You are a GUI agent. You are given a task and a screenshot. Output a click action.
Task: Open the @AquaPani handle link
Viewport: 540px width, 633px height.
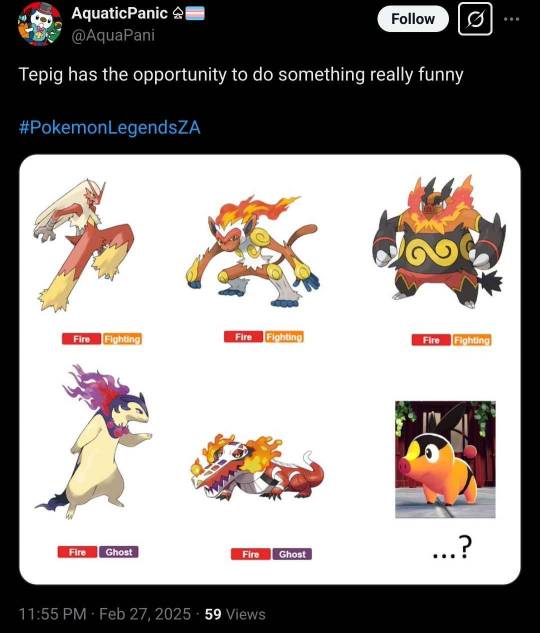[113, 36]
